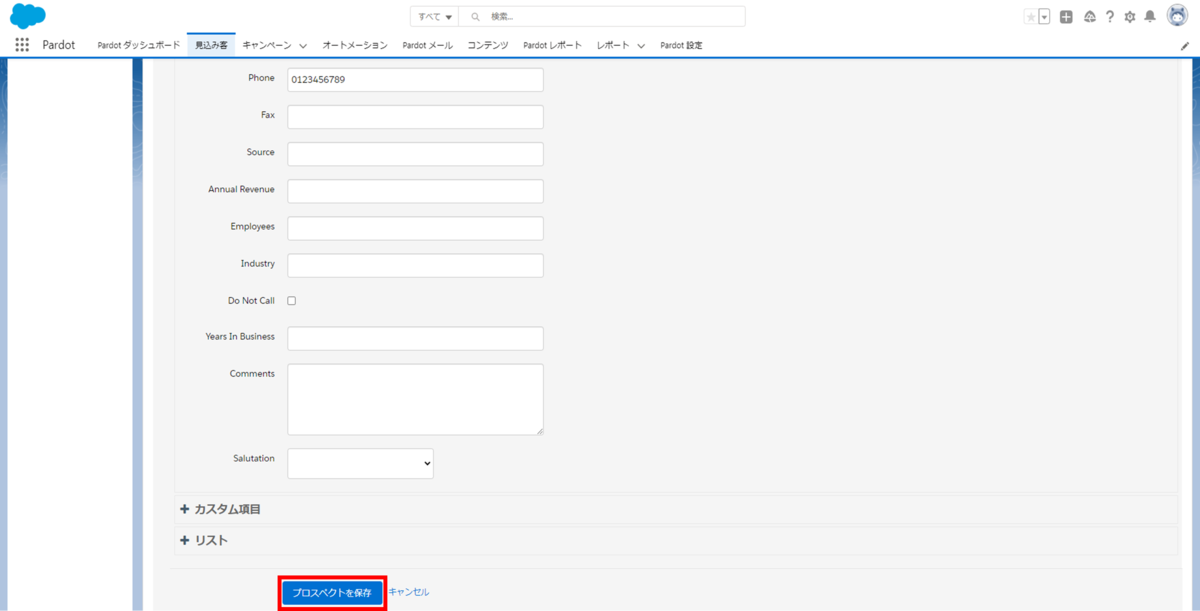Open the キャンペーン tab
The height and width of the screenshot is (611, 1200).
point(267,45)
